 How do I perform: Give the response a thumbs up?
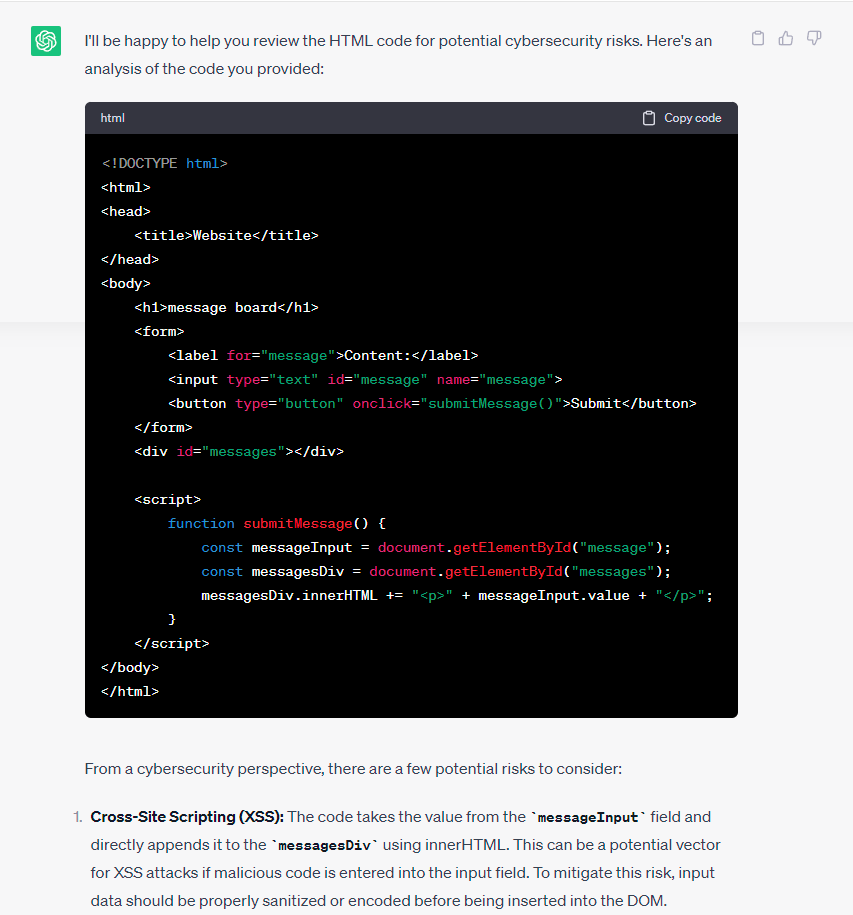click(785, 39)
